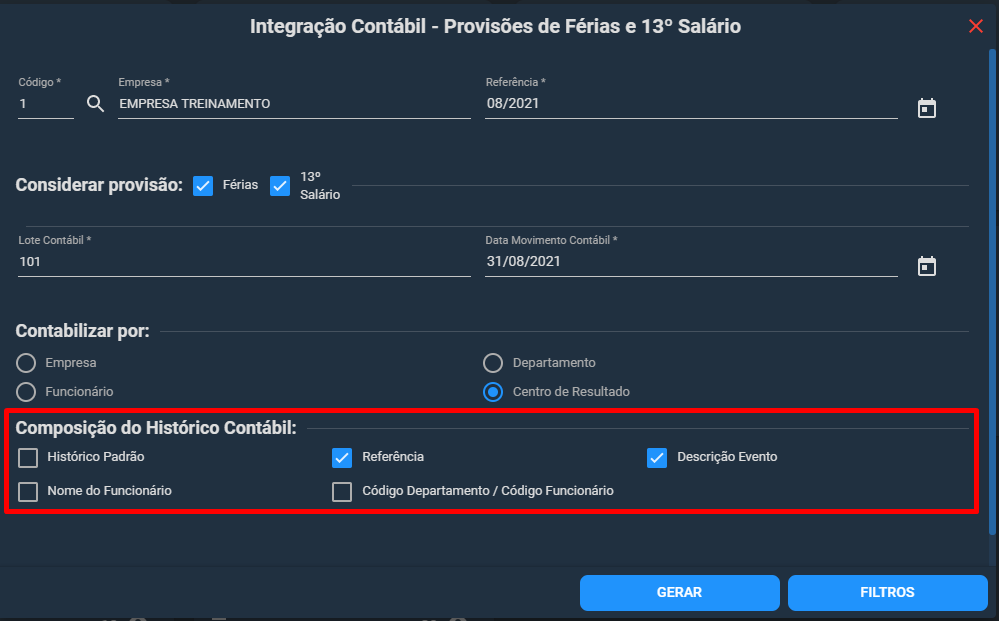Toggle the Referência history checkbox
Viewport: 999px width, 621px height.
[x=342, y=457]
